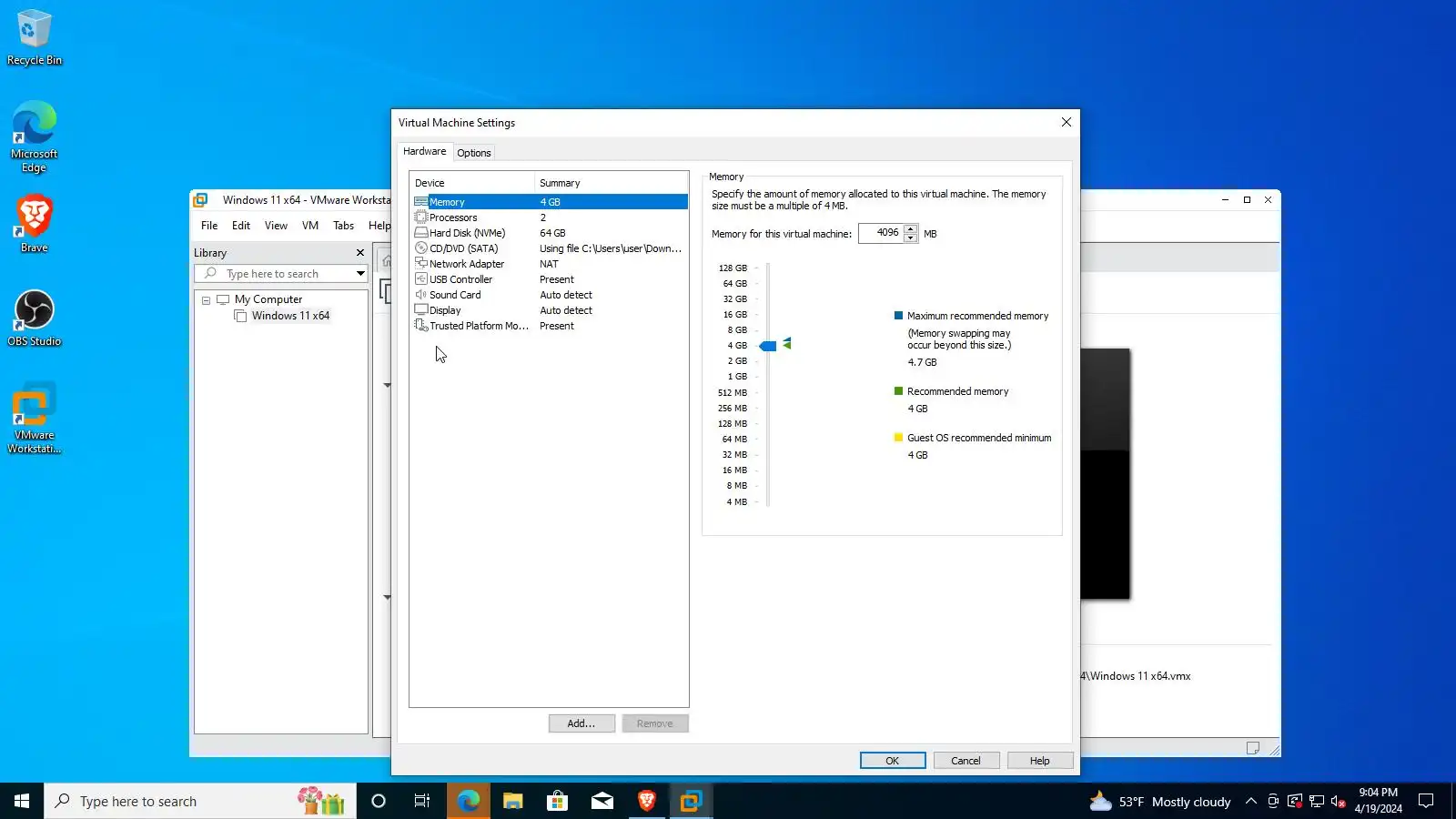Collapse the My Computer tree node
Screen dimensions: 1456x819
click(207, 300)
